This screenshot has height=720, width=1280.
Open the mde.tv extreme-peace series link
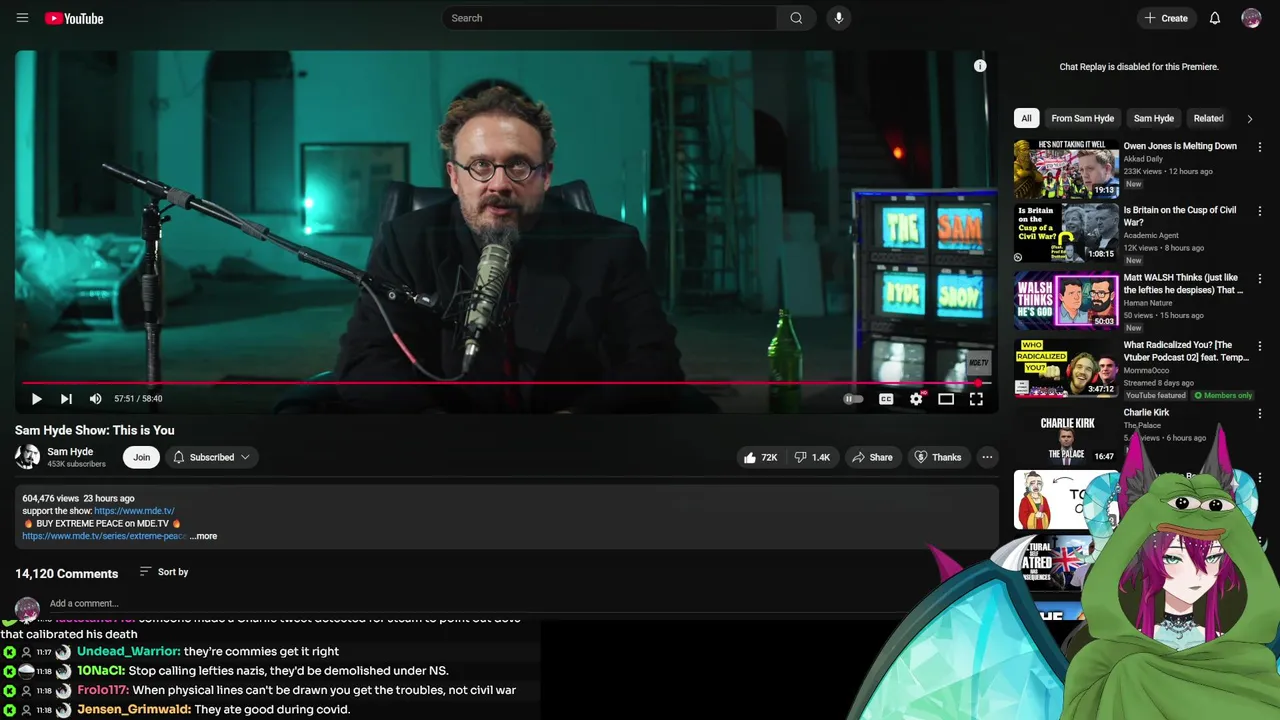click(x=104, y=536)
